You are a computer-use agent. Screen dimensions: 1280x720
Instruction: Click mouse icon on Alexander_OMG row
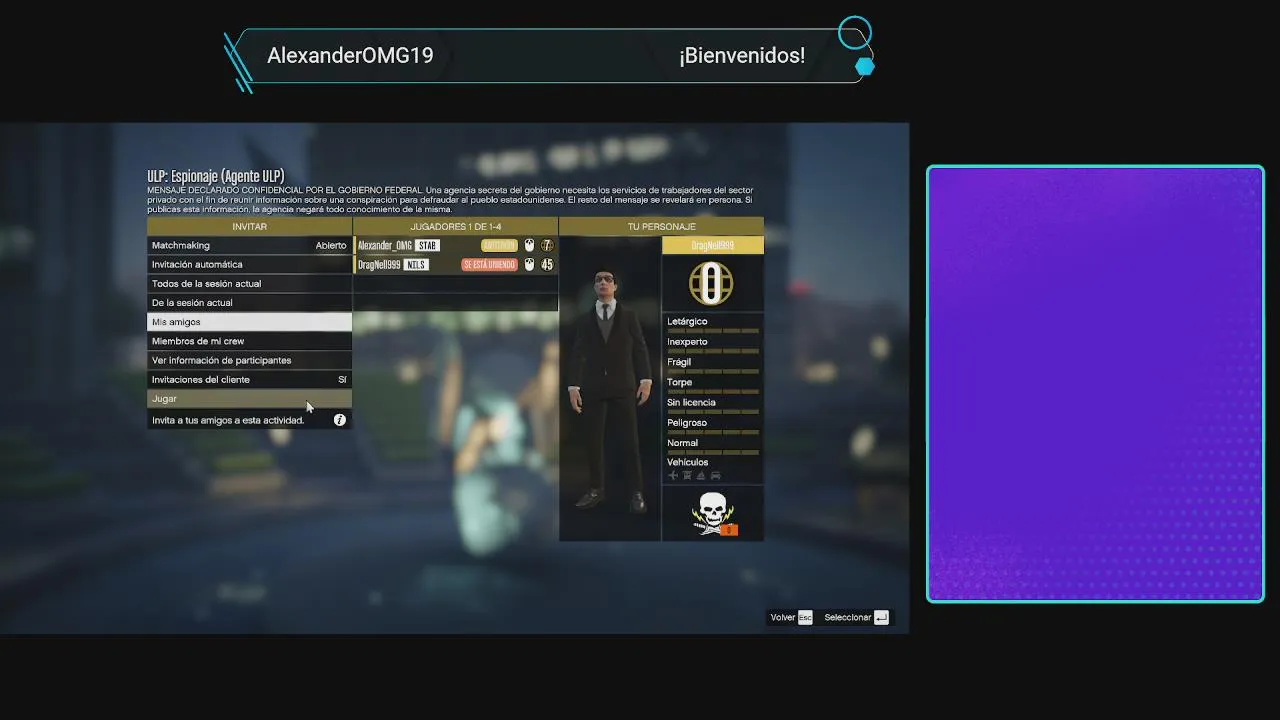530,245
